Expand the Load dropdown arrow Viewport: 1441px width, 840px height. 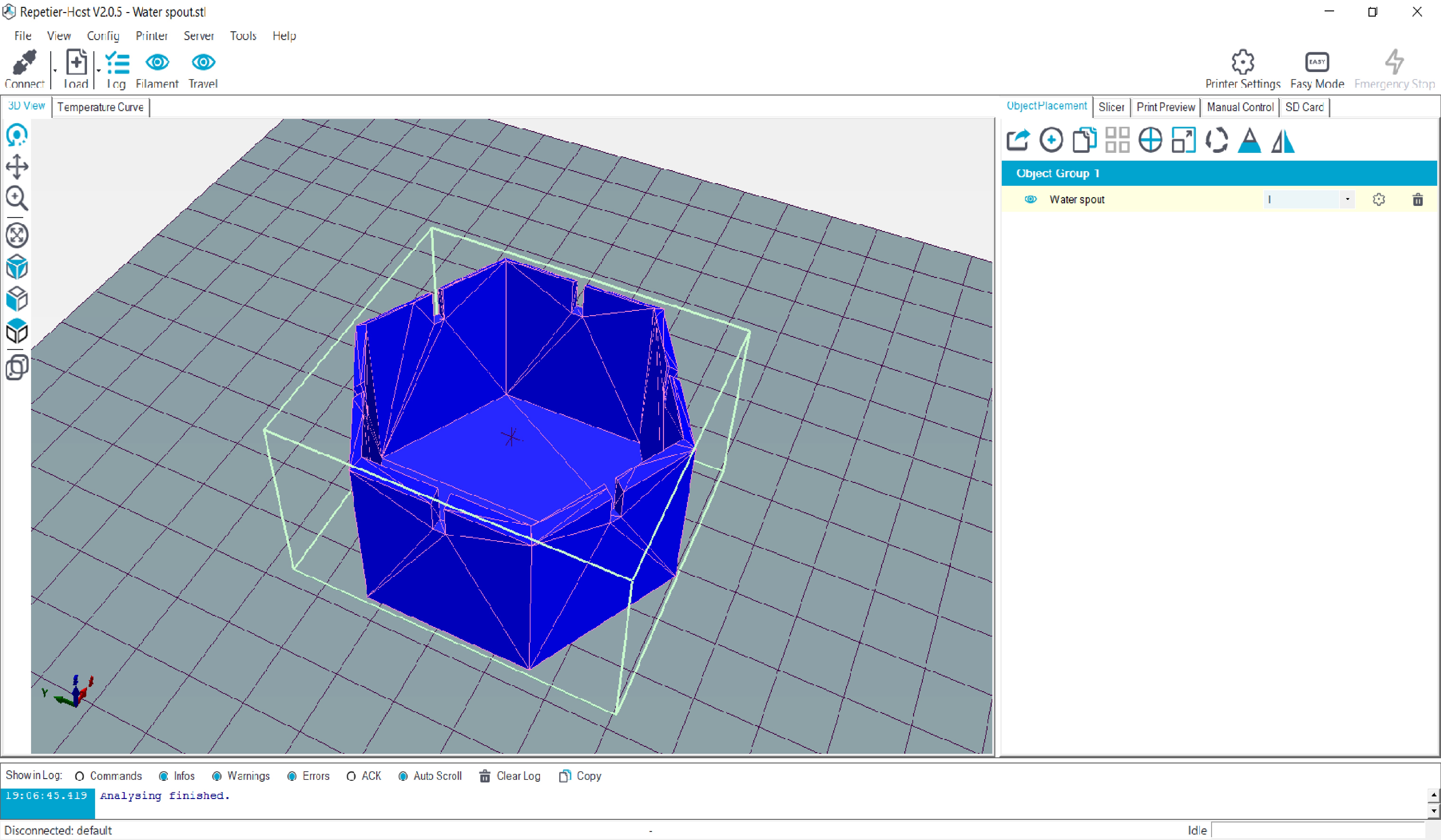click(x=98, y=70)
